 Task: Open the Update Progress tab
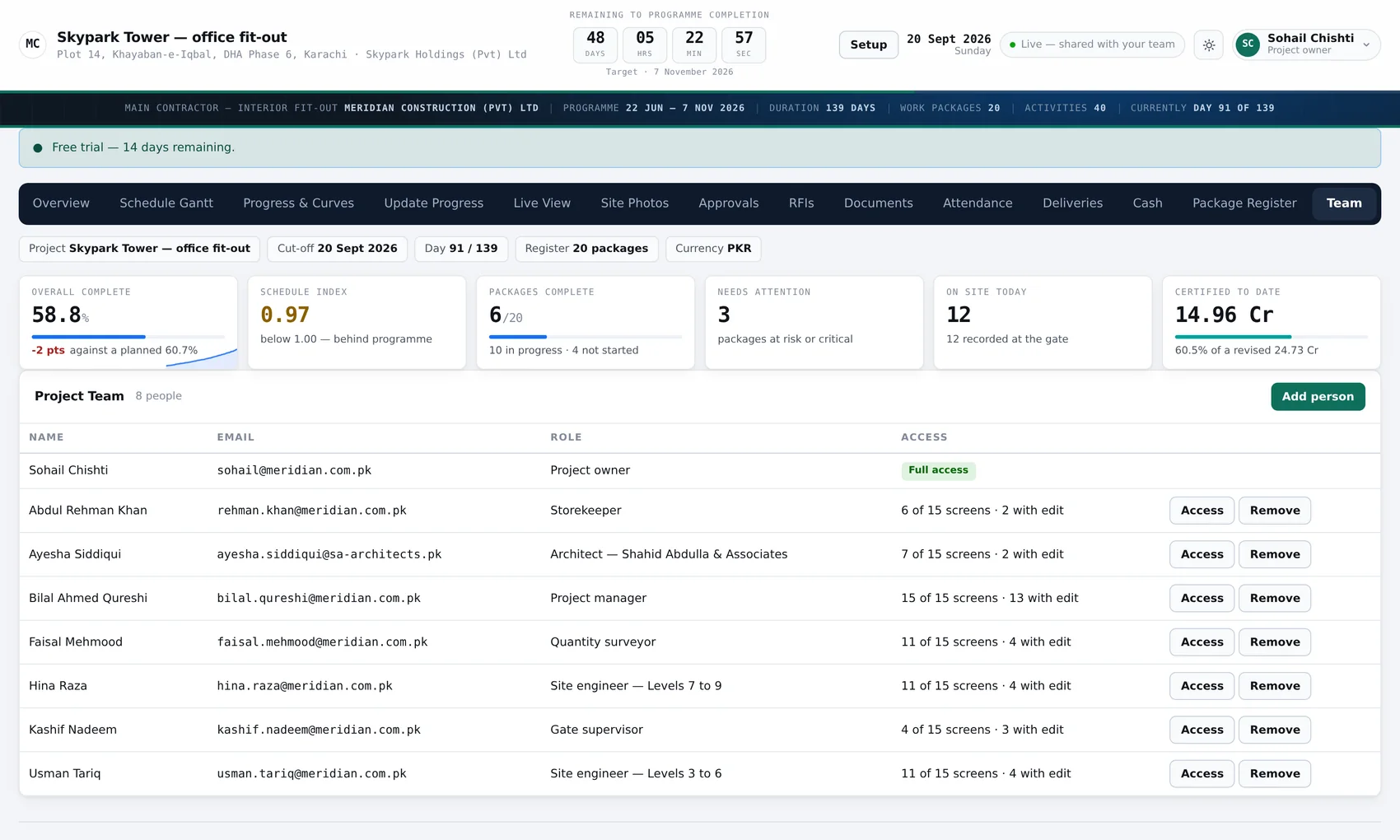(433, 203)
